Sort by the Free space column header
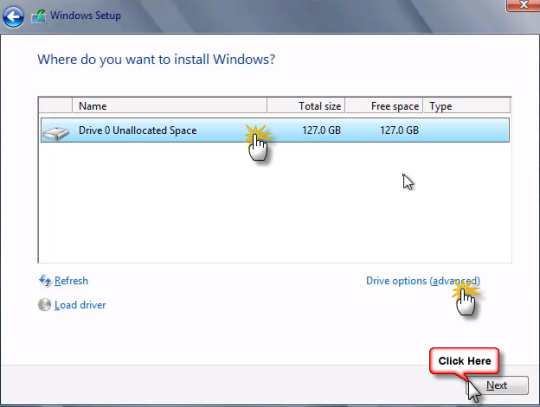Image resolution: width=540 pixels, height=407 pixels. click(x=384, y=106)
